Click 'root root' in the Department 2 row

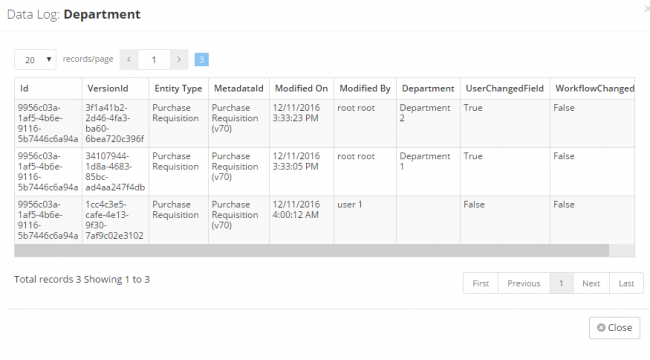coord(365,123)
